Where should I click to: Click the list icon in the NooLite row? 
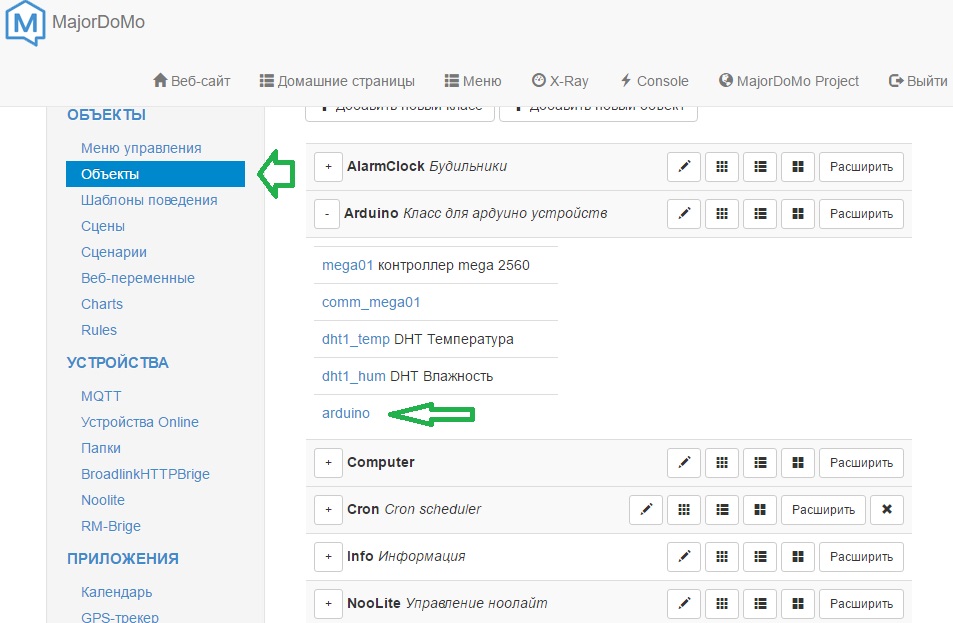point(760,604)
